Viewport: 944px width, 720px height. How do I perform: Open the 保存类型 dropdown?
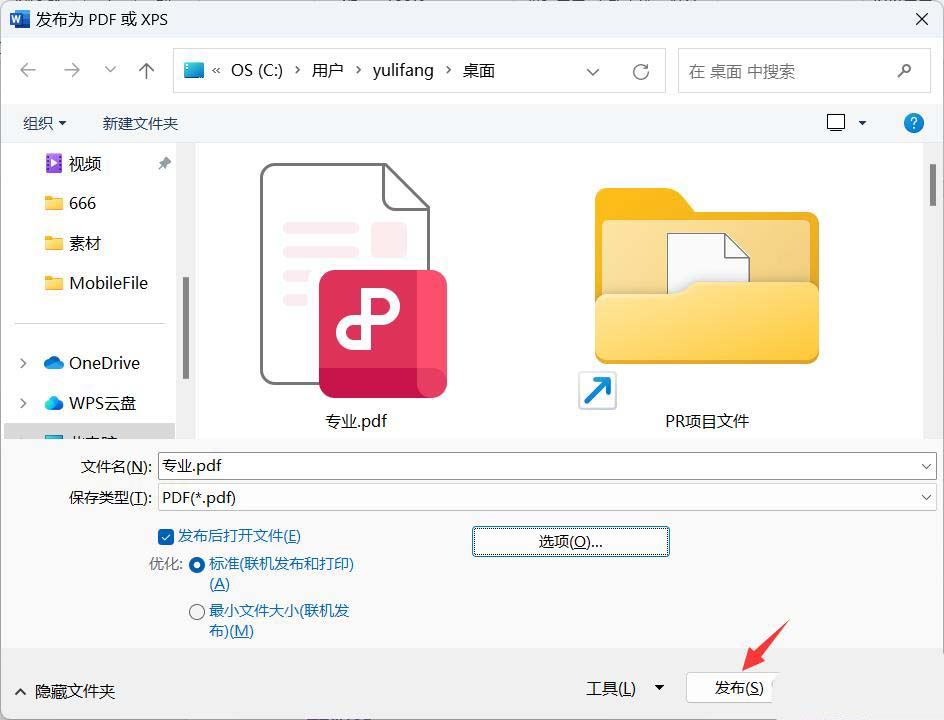(x=927, y=497)
